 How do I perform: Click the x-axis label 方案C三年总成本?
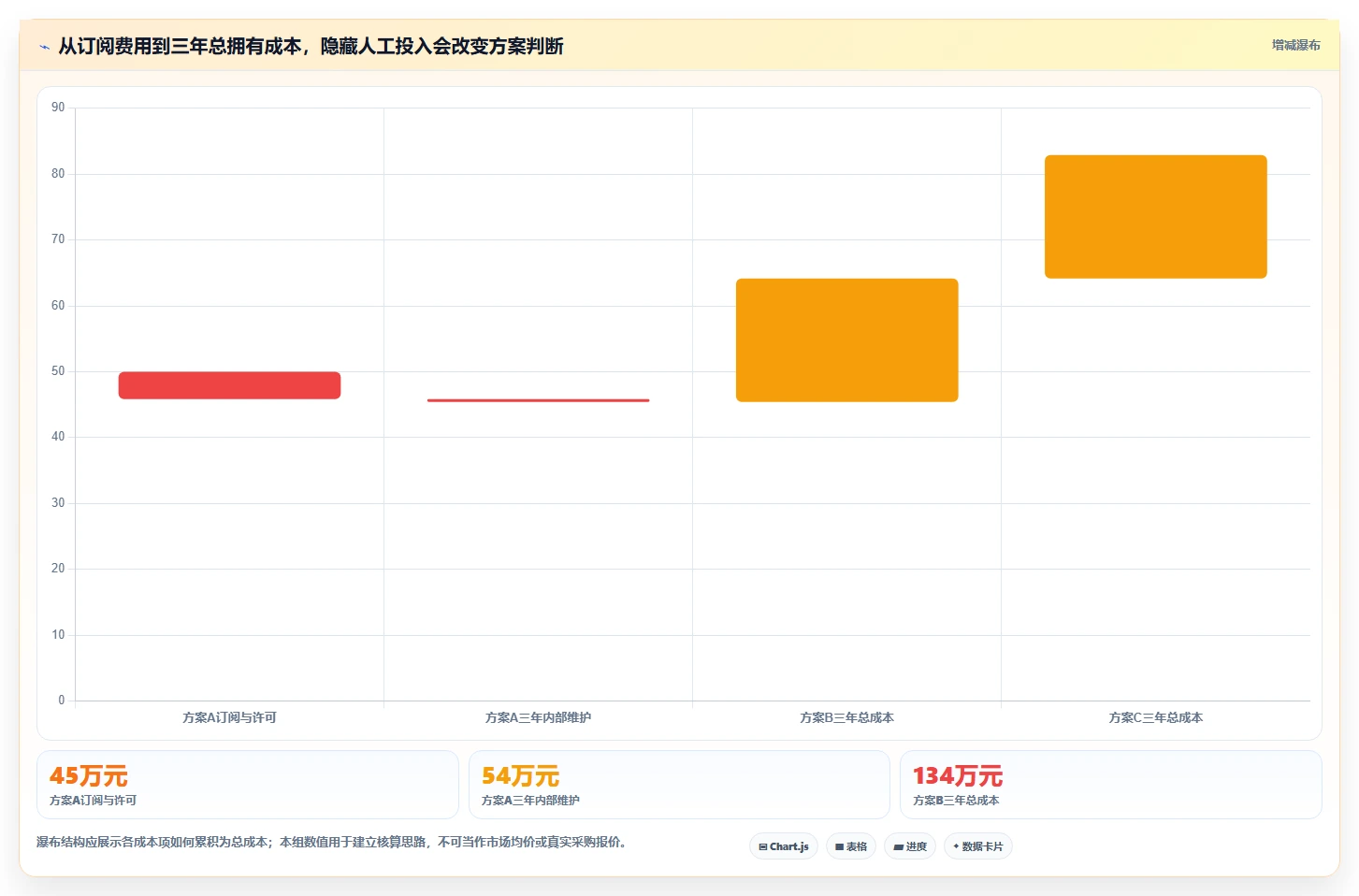(1155, 717)
